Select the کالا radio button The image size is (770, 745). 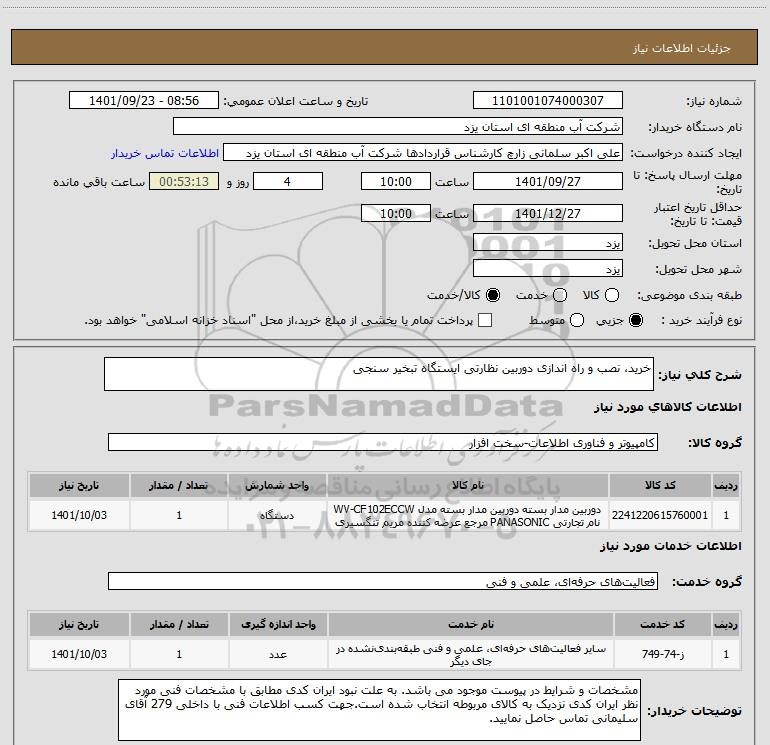click(x=612, y=295)
